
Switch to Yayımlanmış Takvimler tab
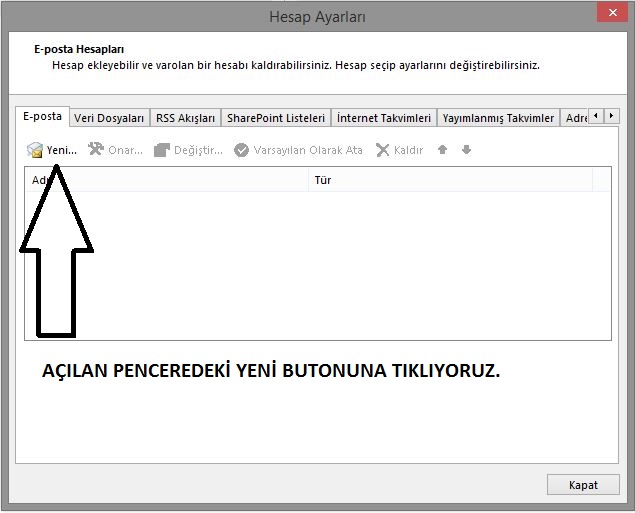click(x=498, y=118)
